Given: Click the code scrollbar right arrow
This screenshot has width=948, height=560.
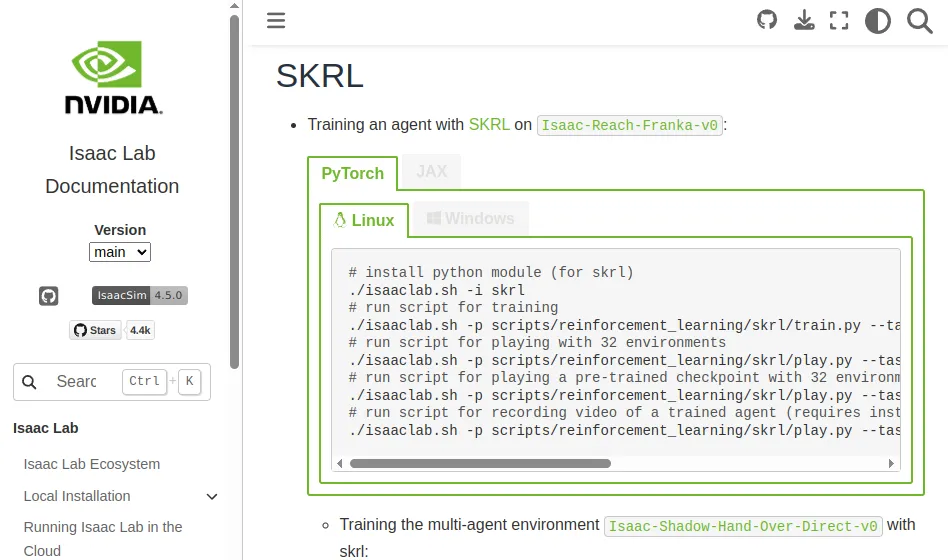Looking at the screenshot, I should click(891, 464).
